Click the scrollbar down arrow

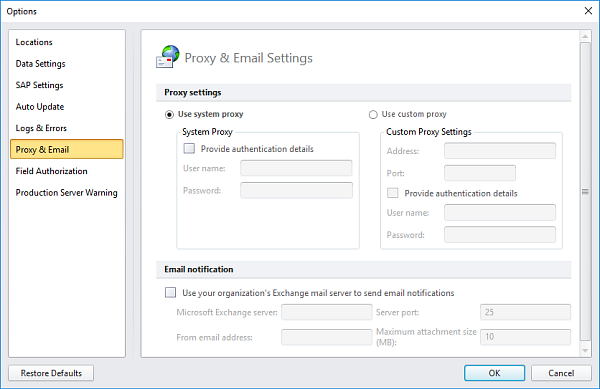coord(585,350)
